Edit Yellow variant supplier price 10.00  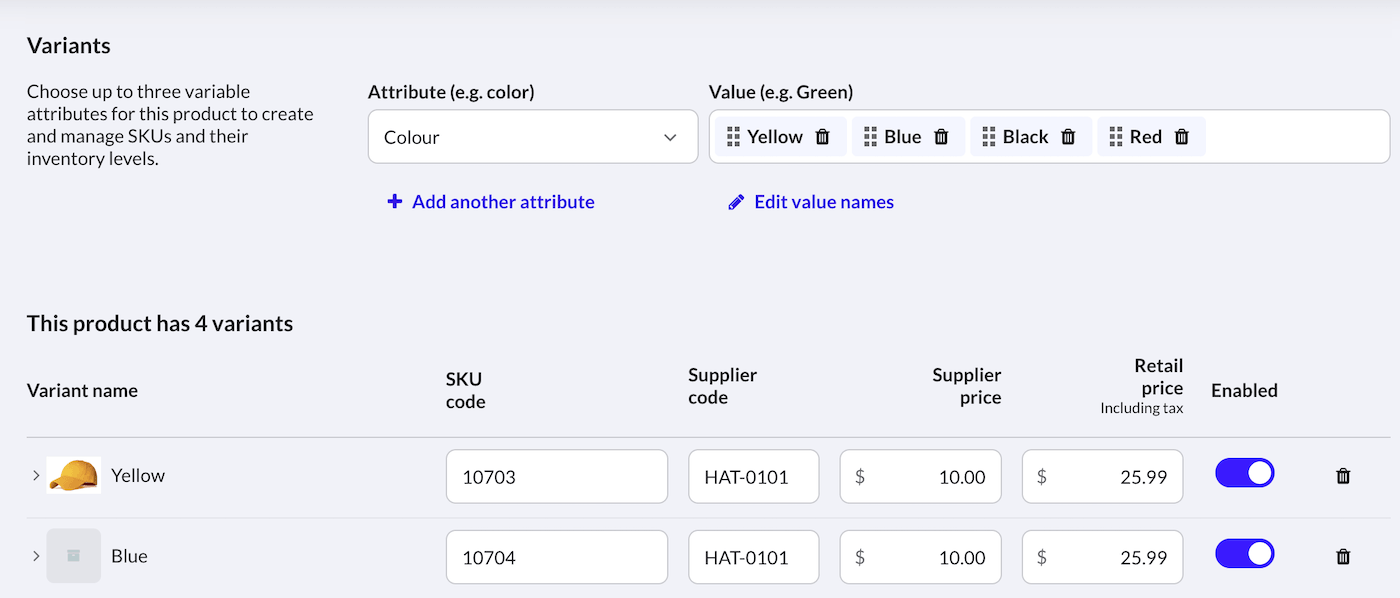tap(921, 477)
